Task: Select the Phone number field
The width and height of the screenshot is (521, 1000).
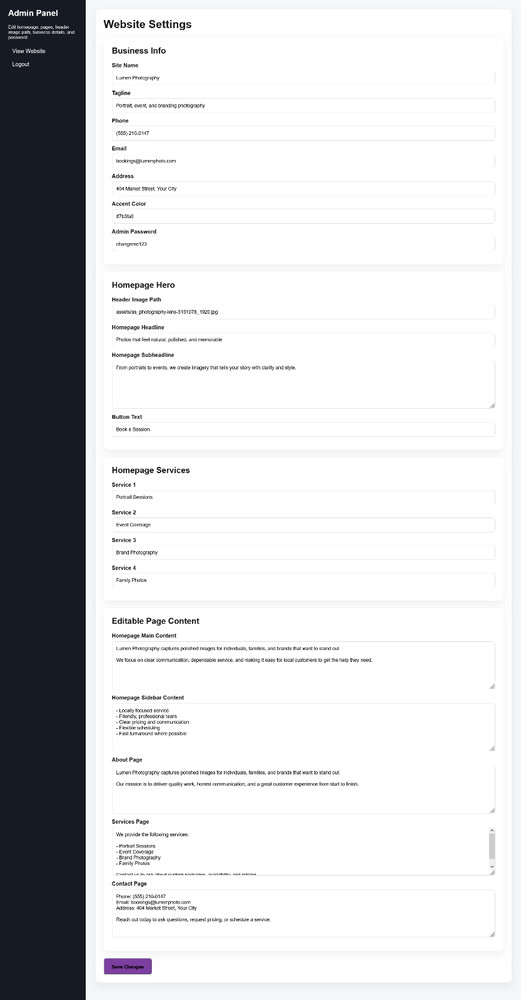Action: pyautogui.click(x=304, y=133)
